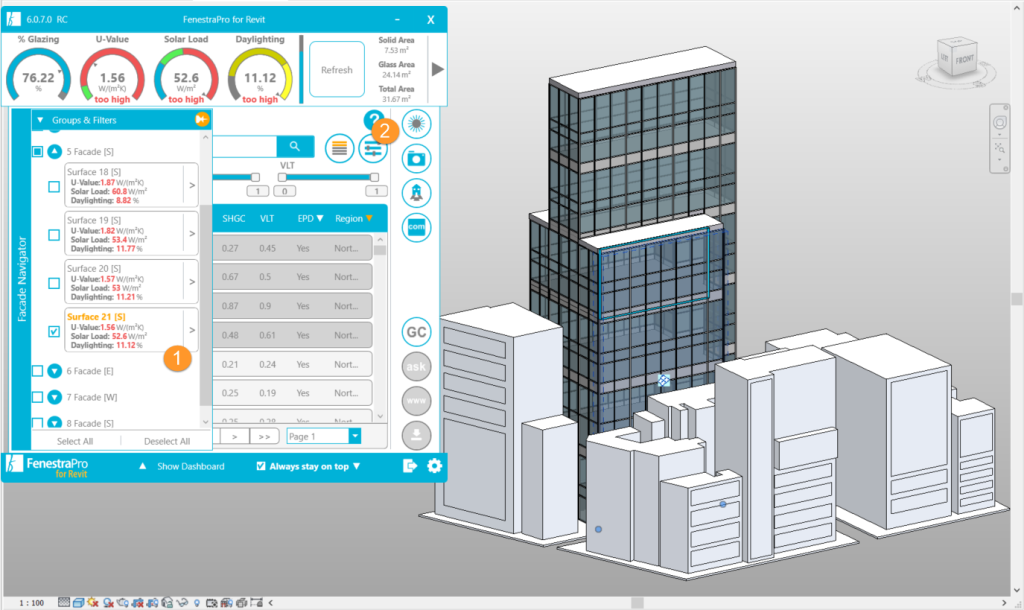Toggle the shadows icon in view bar
Viewport: 1024px width, 610px height.
point(108,602)
